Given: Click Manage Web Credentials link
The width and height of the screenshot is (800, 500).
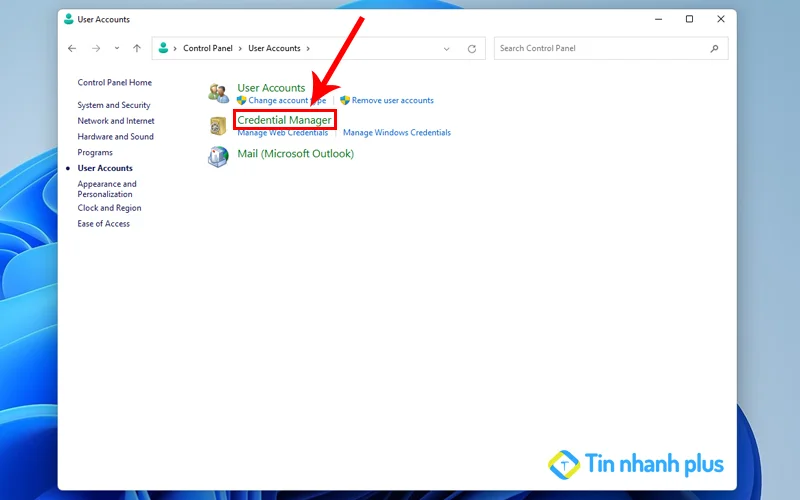Looking at the screenshot, I should (283, 133).
